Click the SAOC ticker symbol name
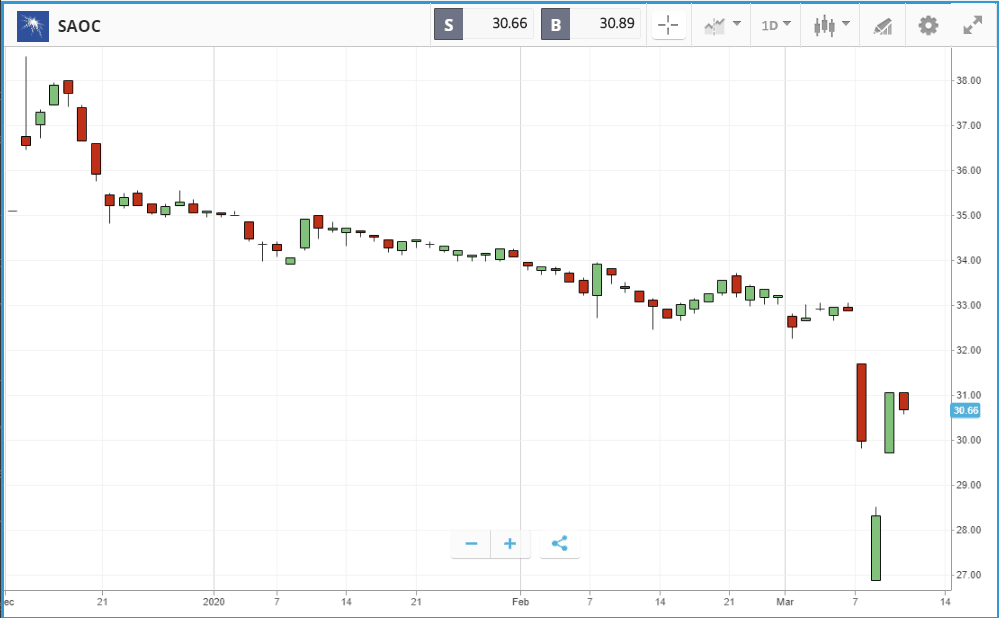This screenshot has height=618, width=999. (79, 26)
